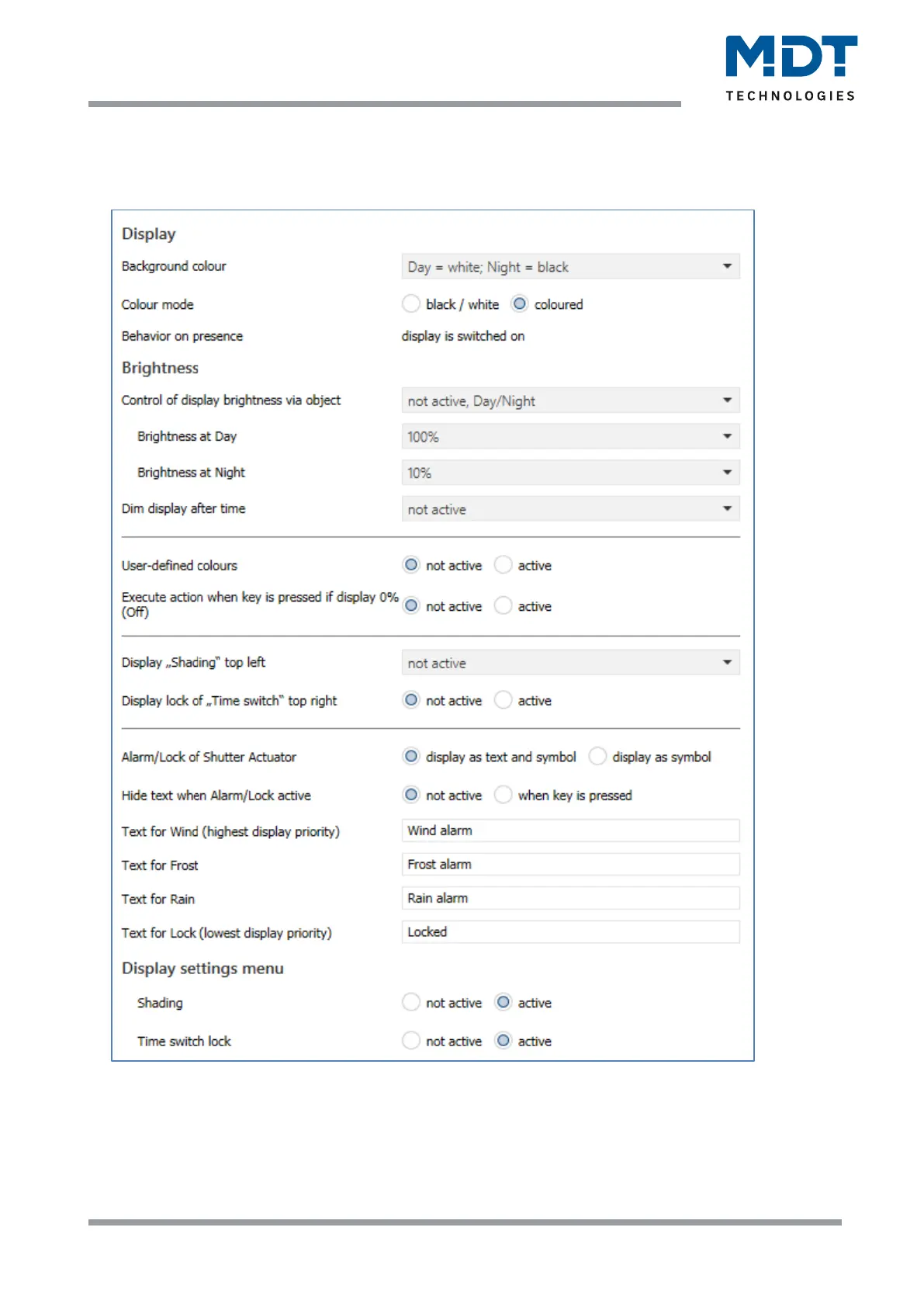
Task: Click the Locked text input field
Action: 570,932
